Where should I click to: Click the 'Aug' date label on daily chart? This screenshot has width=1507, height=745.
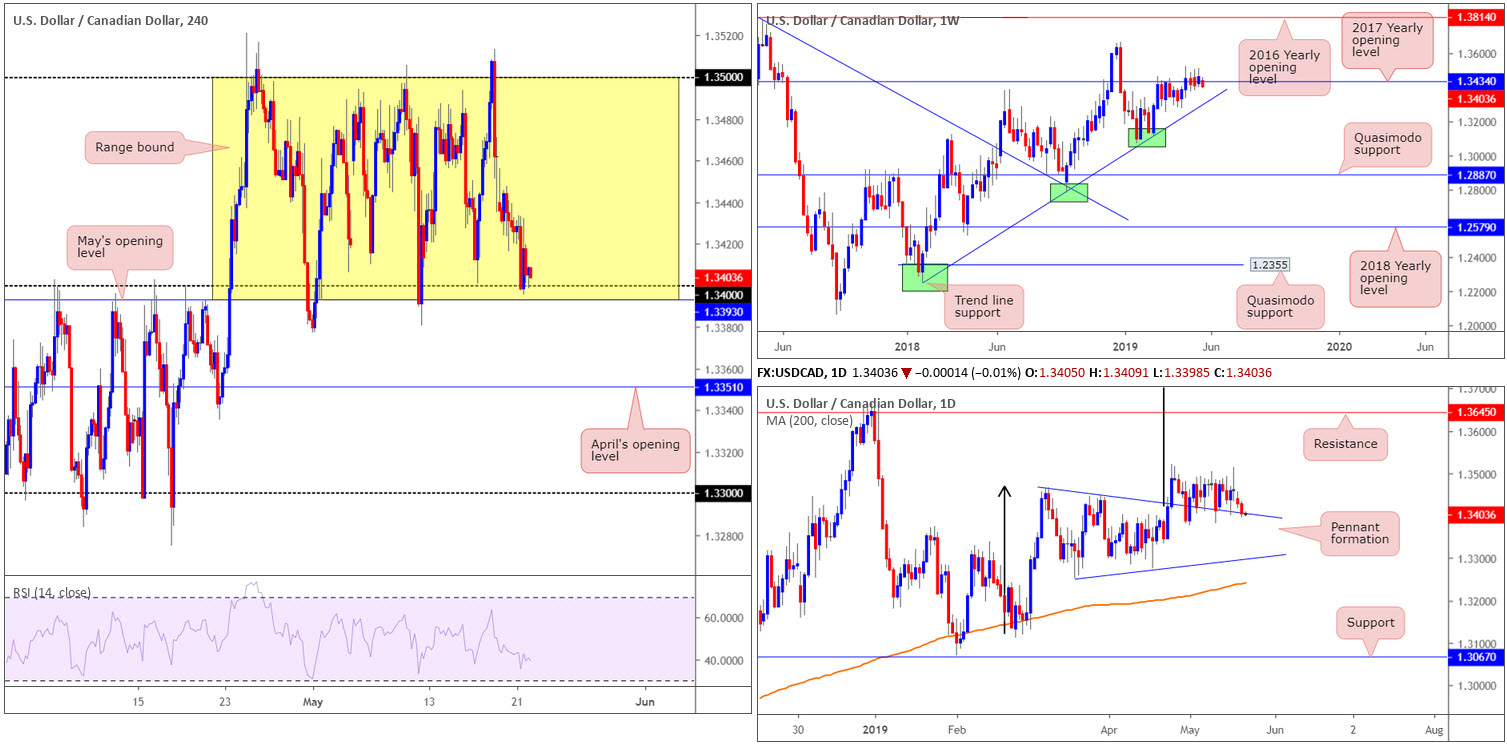pos(1433,731)
